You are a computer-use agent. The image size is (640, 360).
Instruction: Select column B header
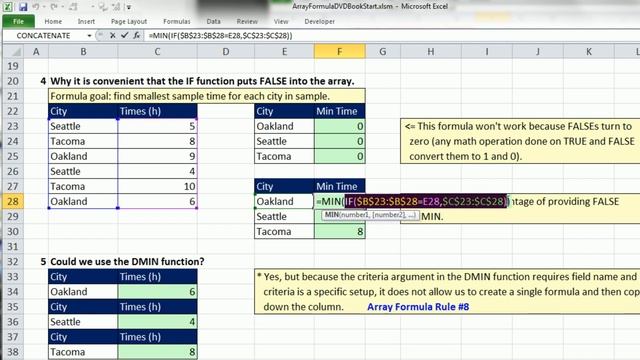[83, 51]
